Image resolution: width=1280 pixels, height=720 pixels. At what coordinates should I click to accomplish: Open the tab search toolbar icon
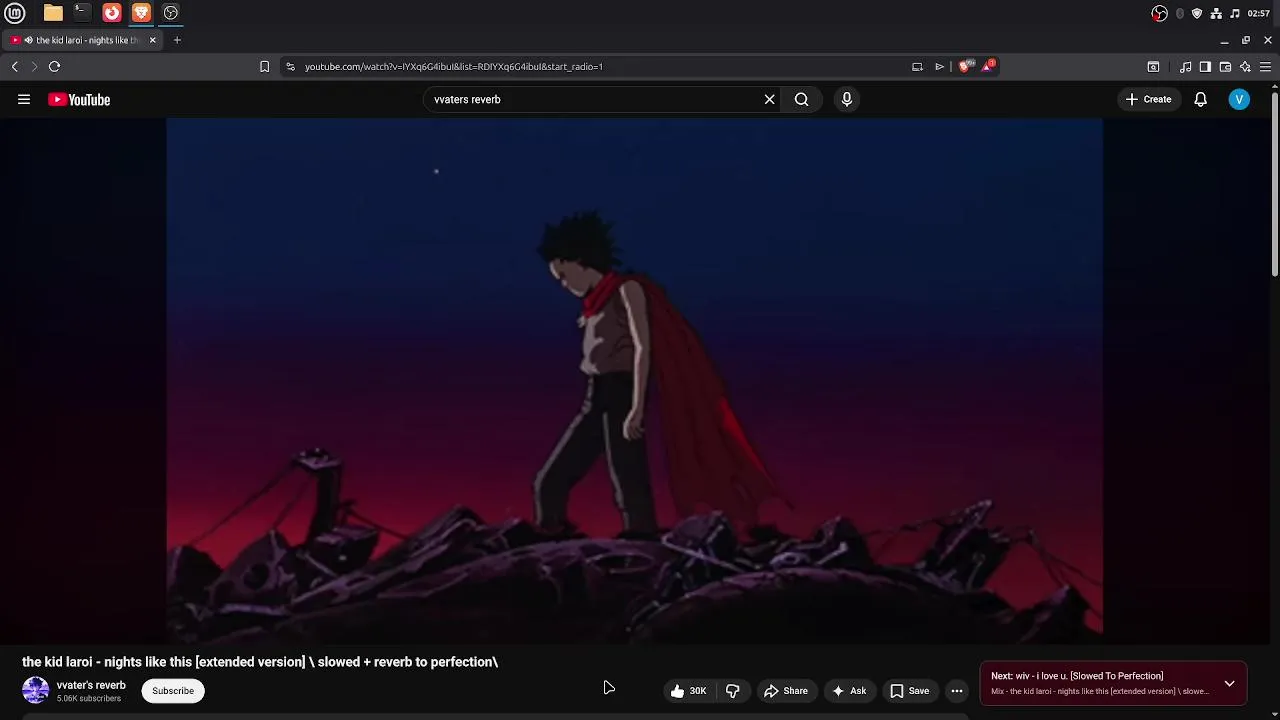click(1153, 67)
